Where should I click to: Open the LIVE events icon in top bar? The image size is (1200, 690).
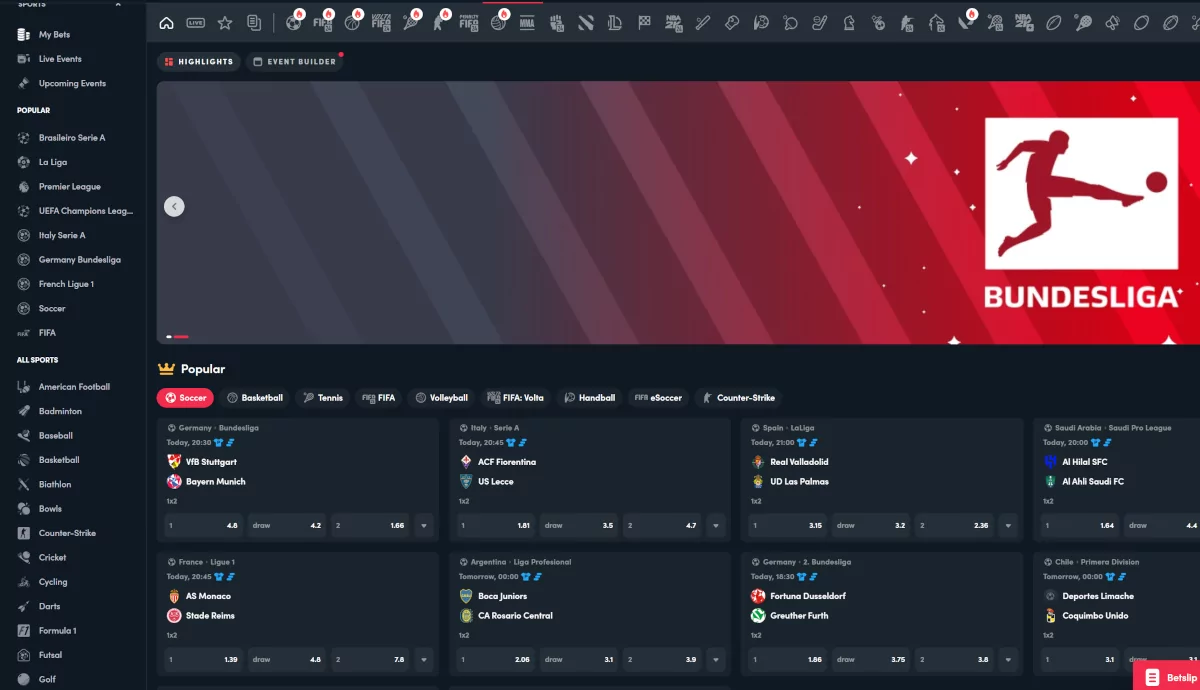pyautogui.click(x=196, y=23)
